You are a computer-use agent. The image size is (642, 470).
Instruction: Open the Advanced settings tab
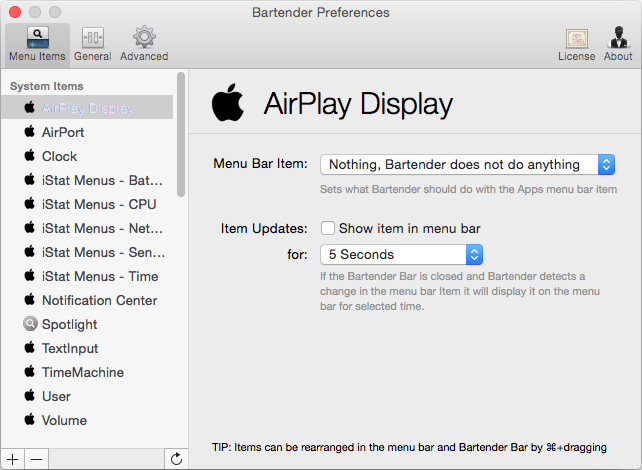point(144,45)
